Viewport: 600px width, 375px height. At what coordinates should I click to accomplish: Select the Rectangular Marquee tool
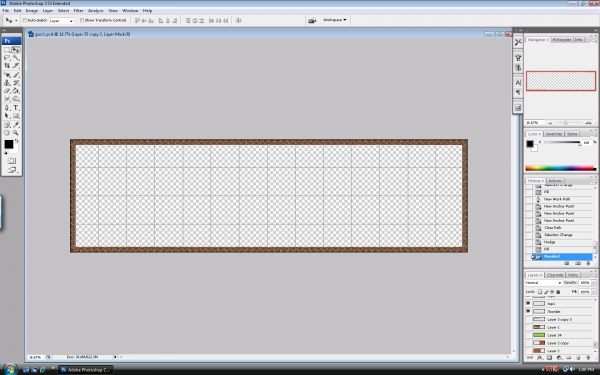[x=7, y=50]
